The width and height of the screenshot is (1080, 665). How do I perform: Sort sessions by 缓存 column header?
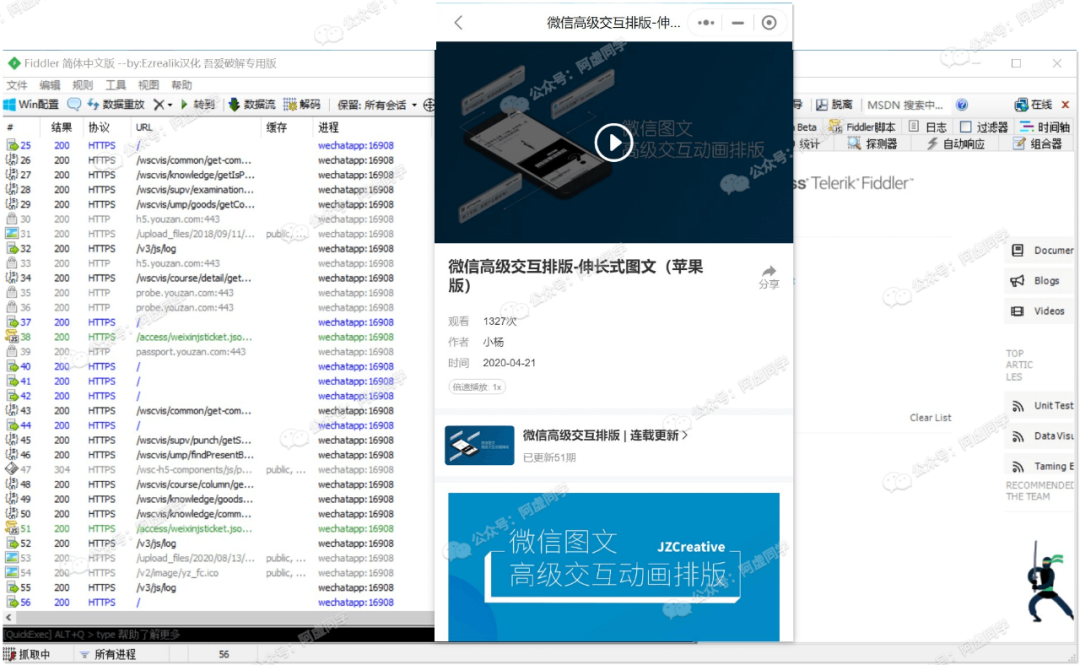click(x=276, y=127)
